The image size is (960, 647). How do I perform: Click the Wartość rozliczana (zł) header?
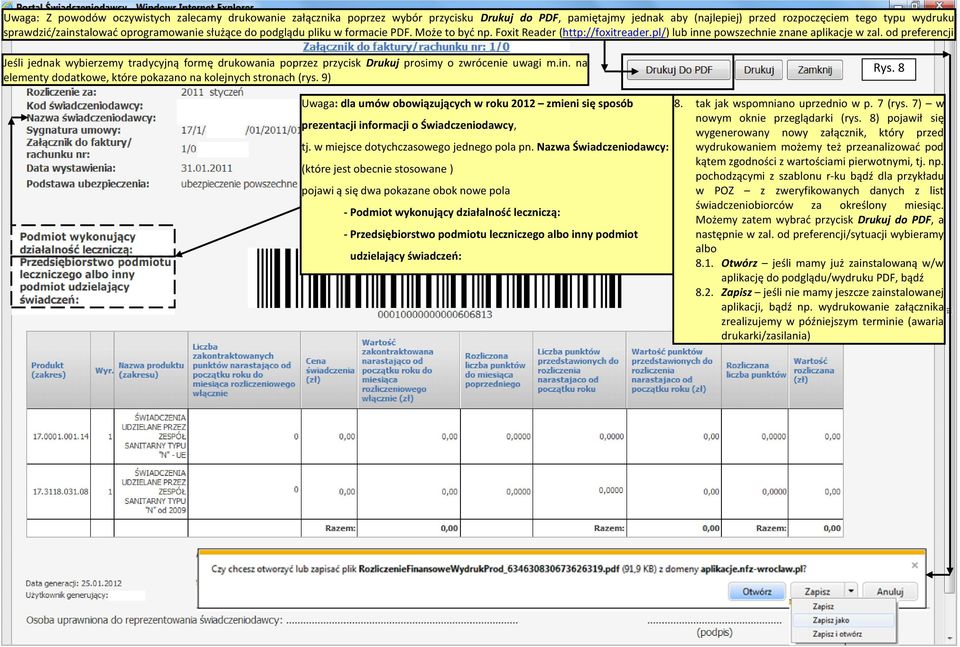814,370
